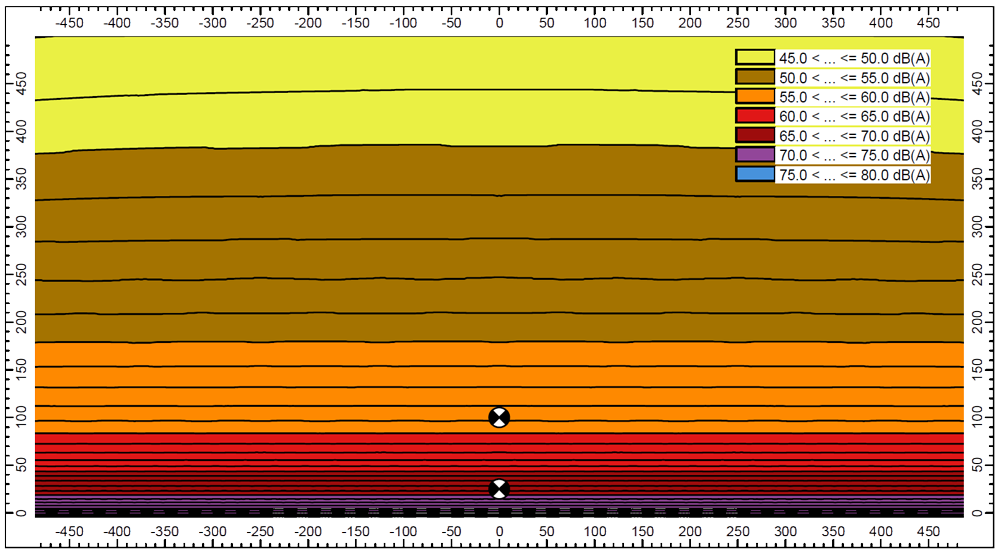Click the '75.0 < ... <= 80.0 dB(A)' legend label

tap(854, 174)
